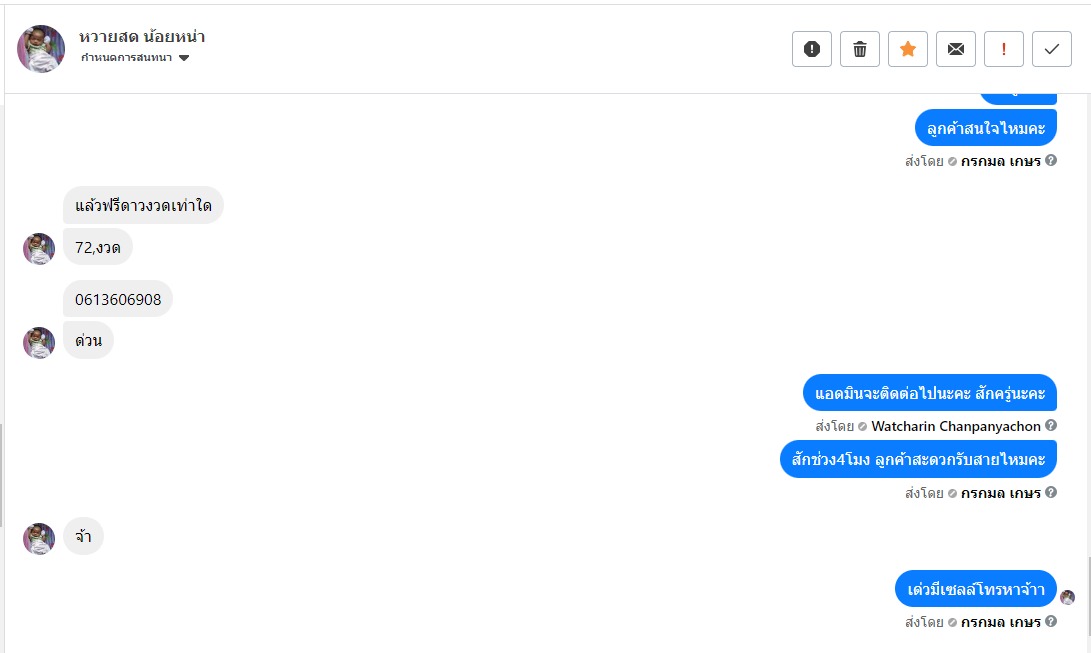Select the phone number message 0613606908
Screen dimensions: 1091x653
pyautogui.click(x=118, y=299)
